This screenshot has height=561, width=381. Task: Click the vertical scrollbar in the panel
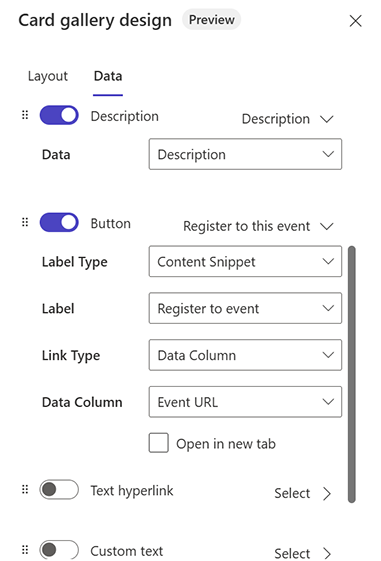pos(352,374)
